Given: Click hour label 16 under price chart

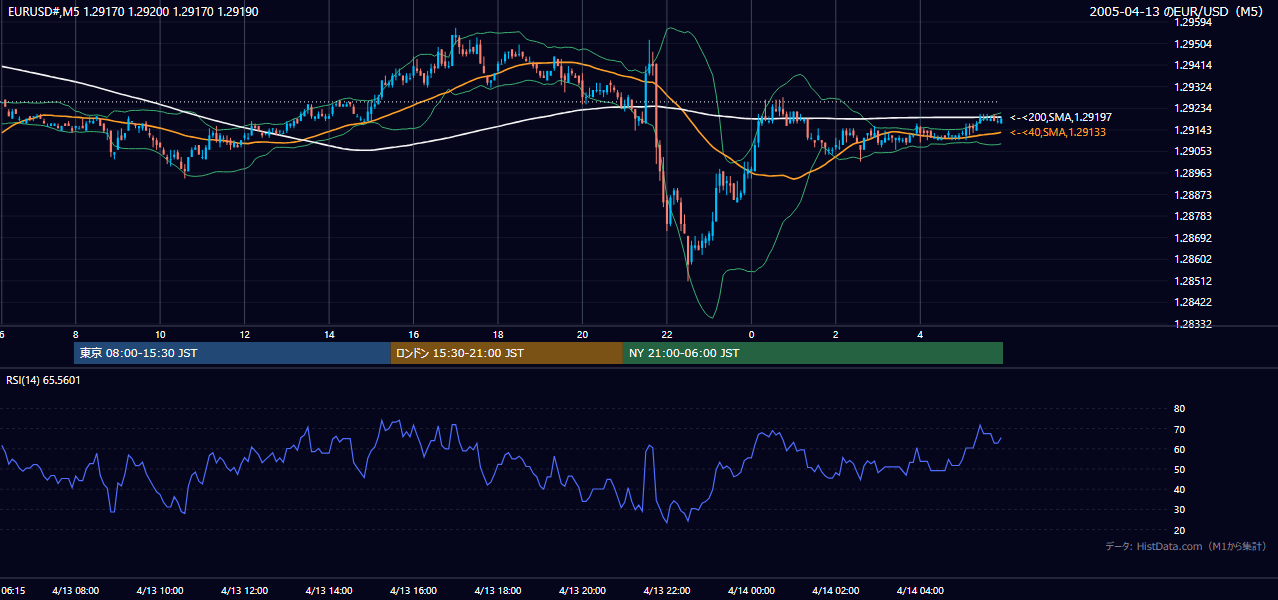Looking at the screenshot, I should click(x=413, y=334).
